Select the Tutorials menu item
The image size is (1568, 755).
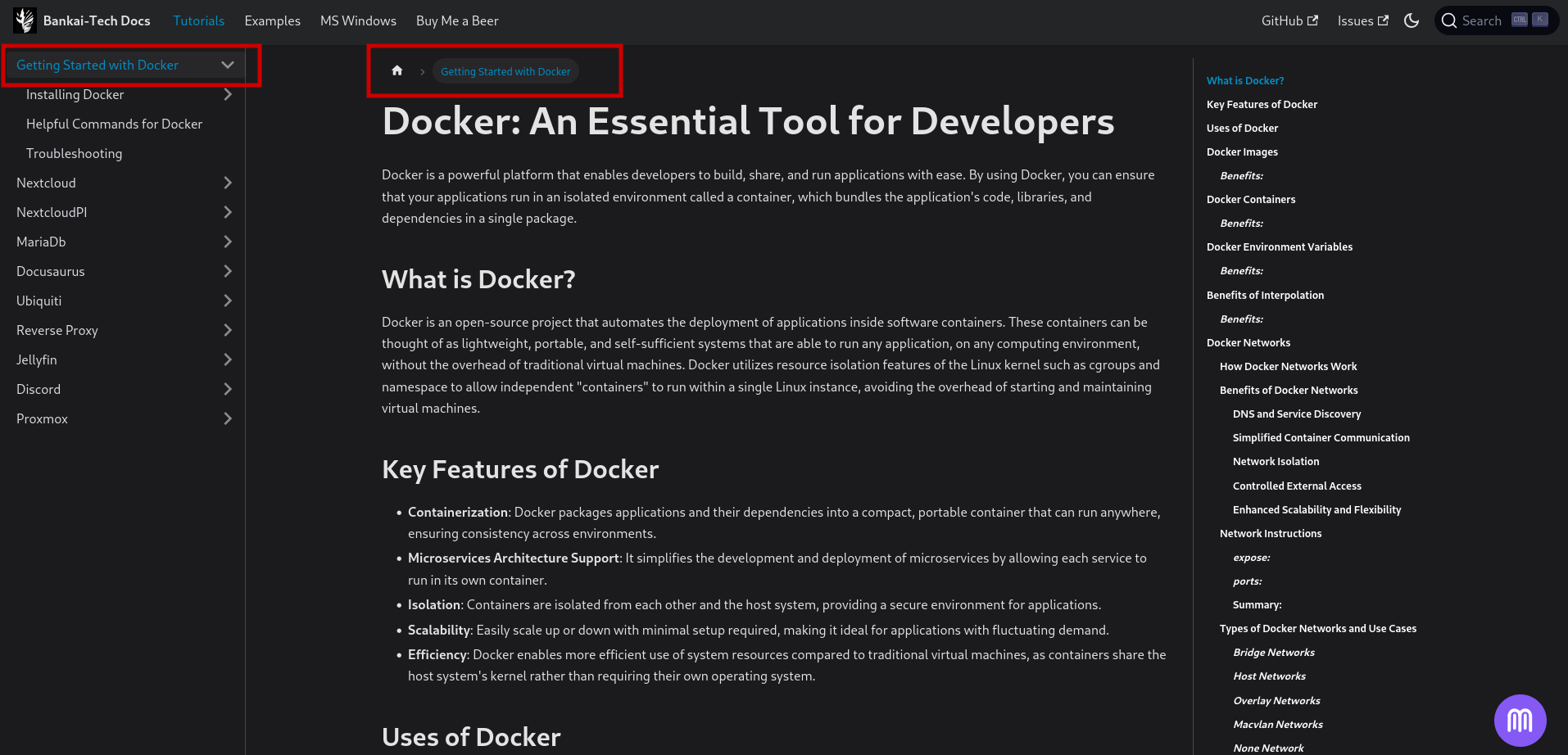[198, 20]
